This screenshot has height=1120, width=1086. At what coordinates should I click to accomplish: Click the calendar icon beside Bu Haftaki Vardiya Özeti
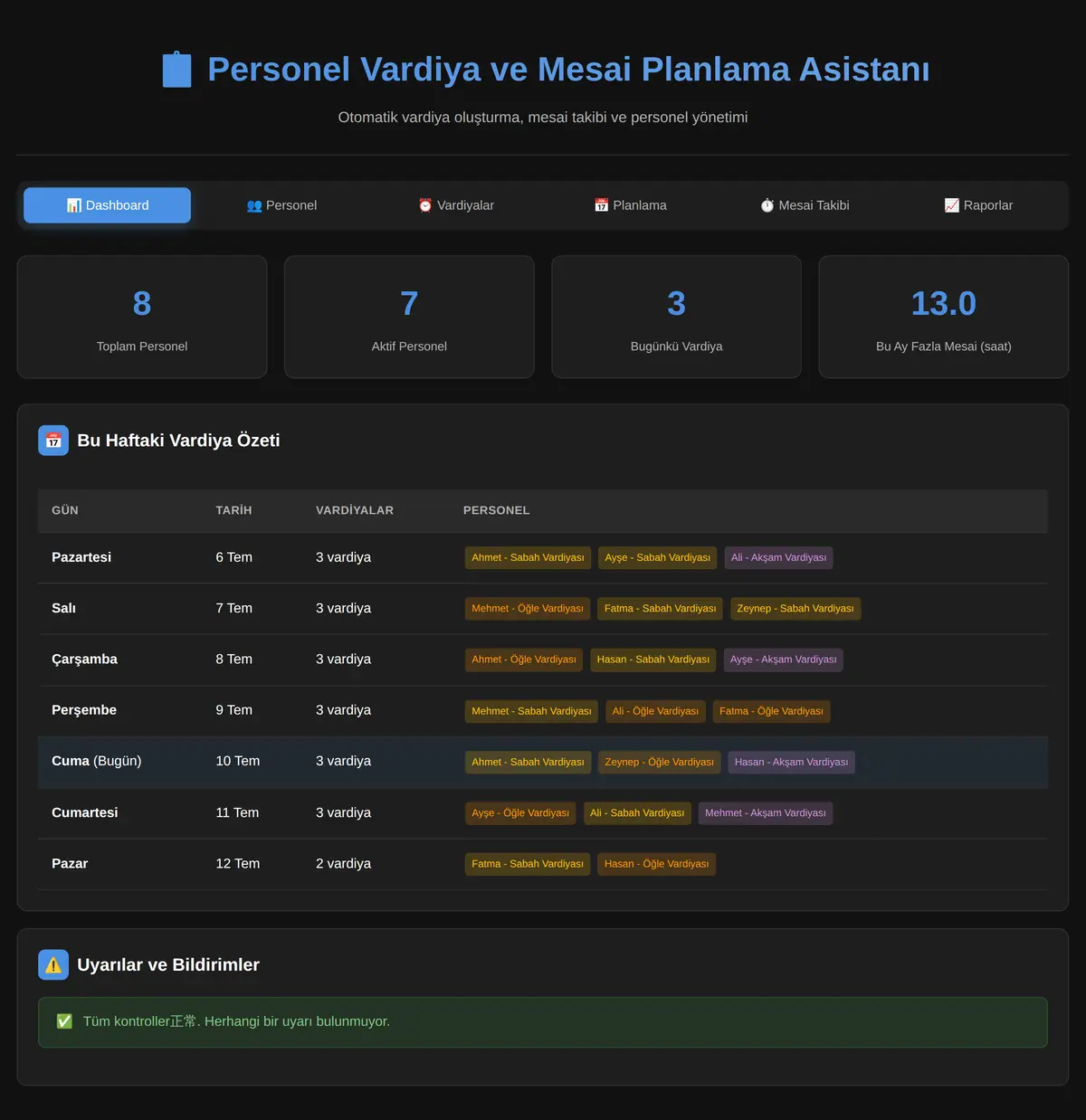pyautogui.click(x=53, y=441)
